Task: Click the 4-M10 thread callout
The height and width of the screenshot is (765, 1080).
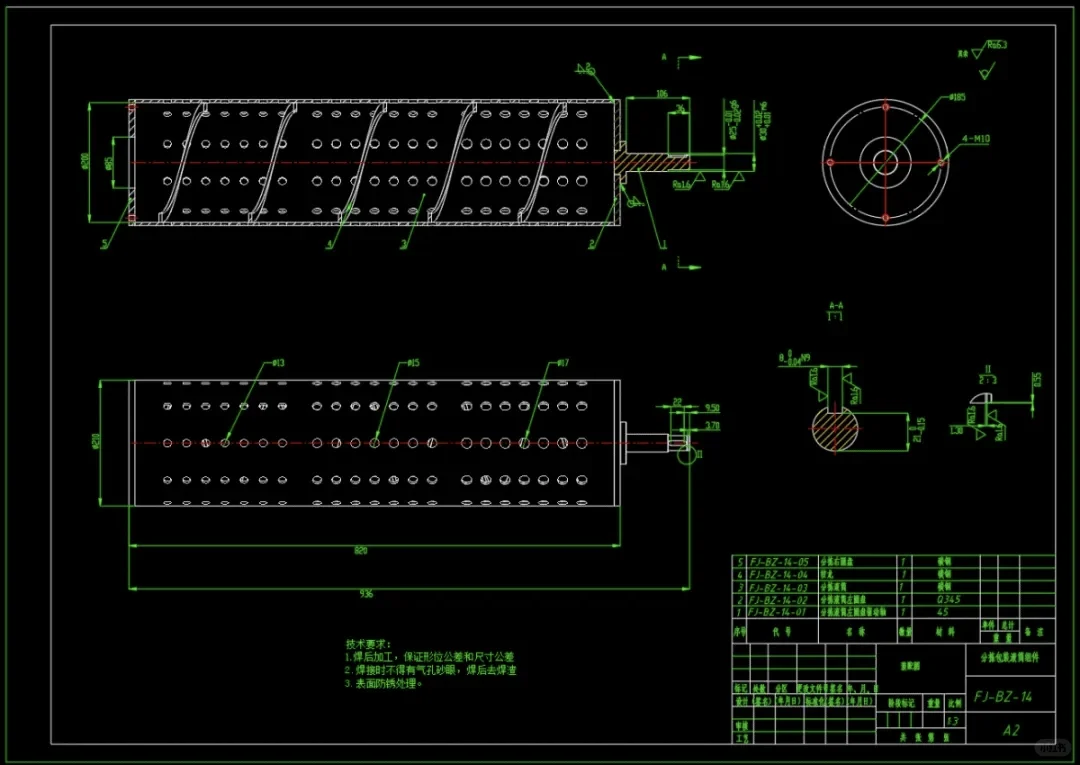Action: coord(976,138)
